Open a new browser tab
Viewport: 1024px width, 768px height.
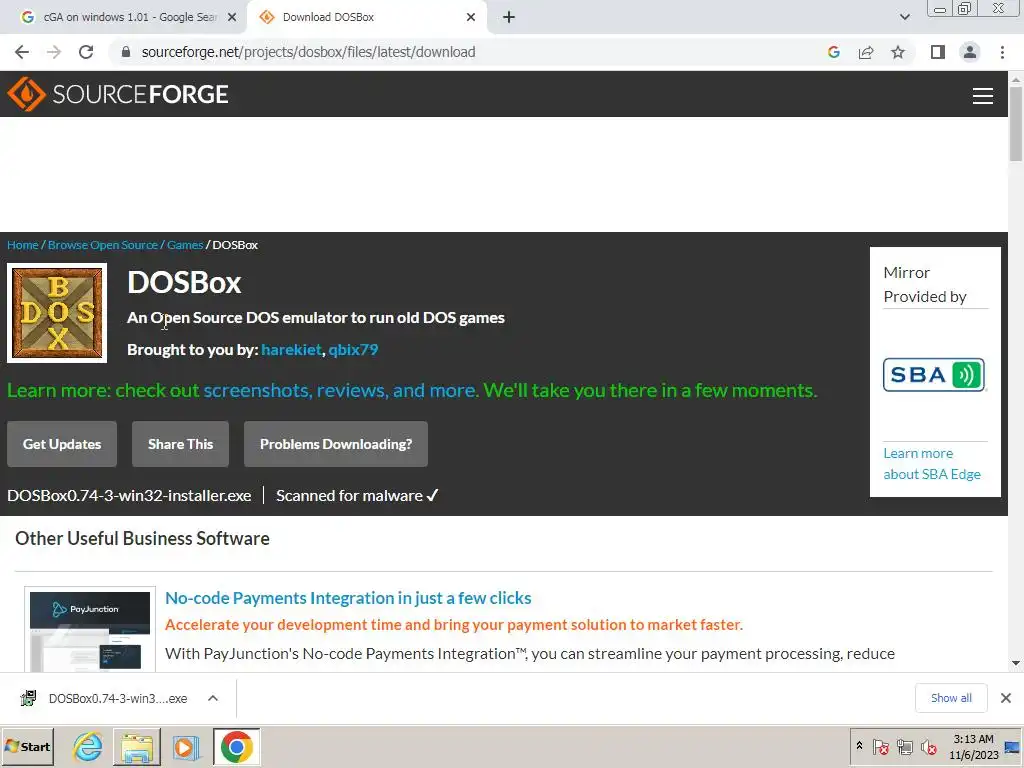coord(509,17)
